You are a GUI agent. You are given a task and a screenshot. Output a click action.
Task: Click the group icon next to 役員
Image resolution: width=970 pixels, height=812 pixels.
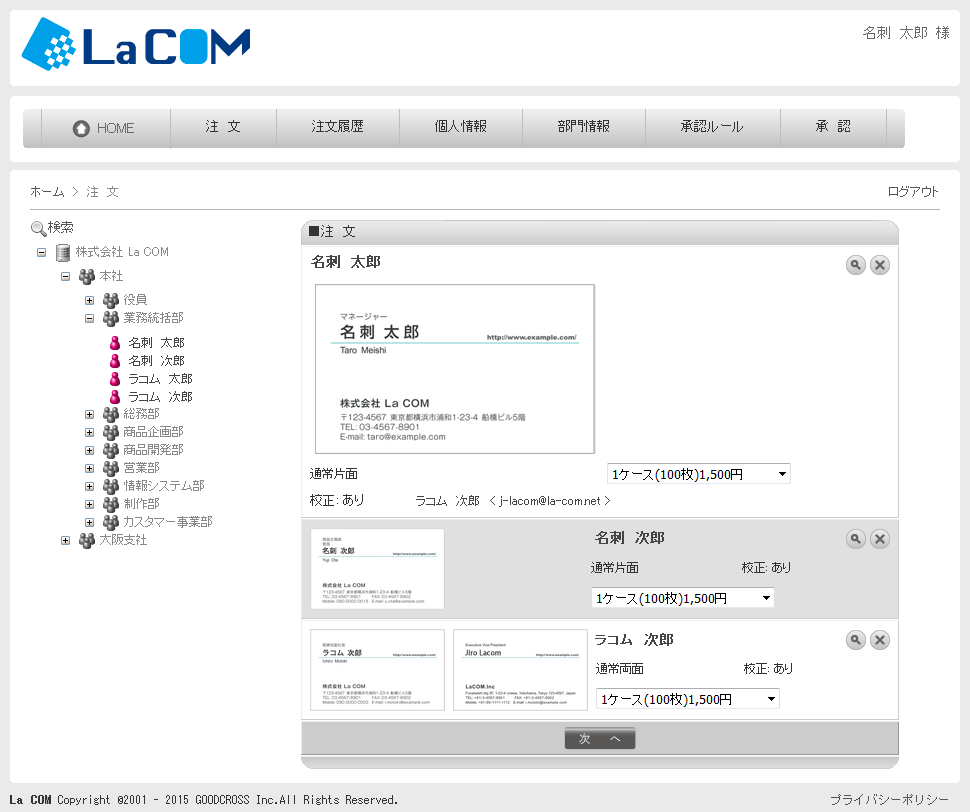[x=111, y=301]
